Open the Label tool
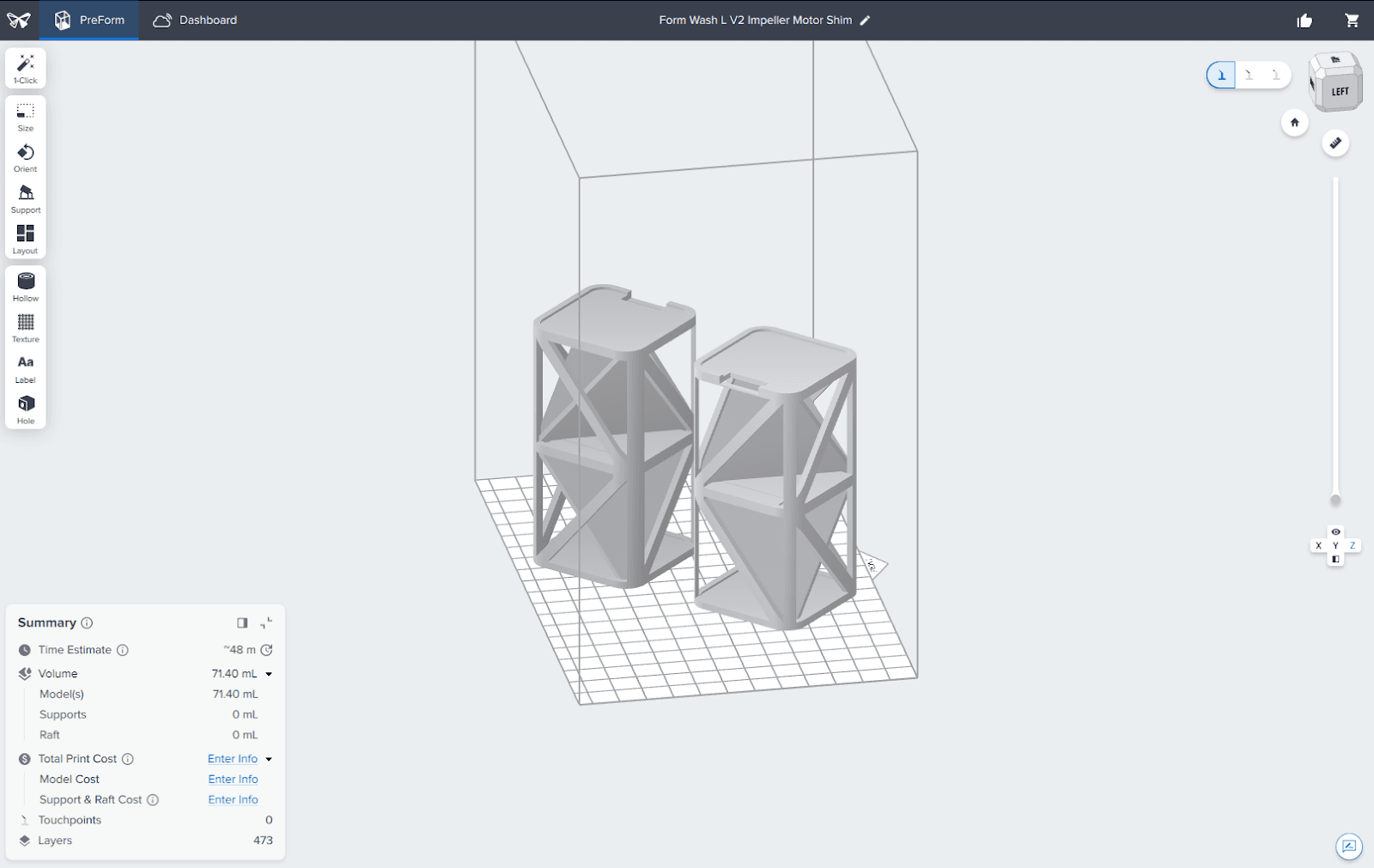Screen dimensions: 1374x868 [26, 369]
